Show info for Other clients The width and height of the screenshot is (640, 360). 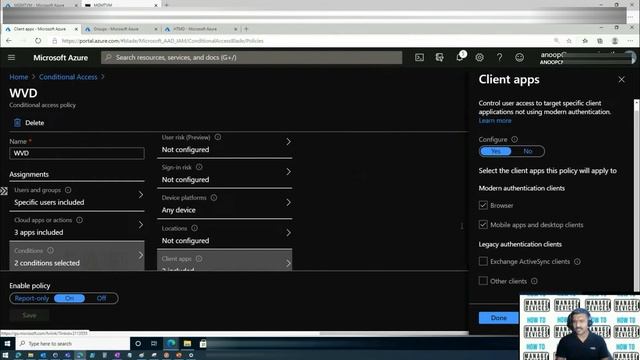pyautogui.click(x=534, y=281)
